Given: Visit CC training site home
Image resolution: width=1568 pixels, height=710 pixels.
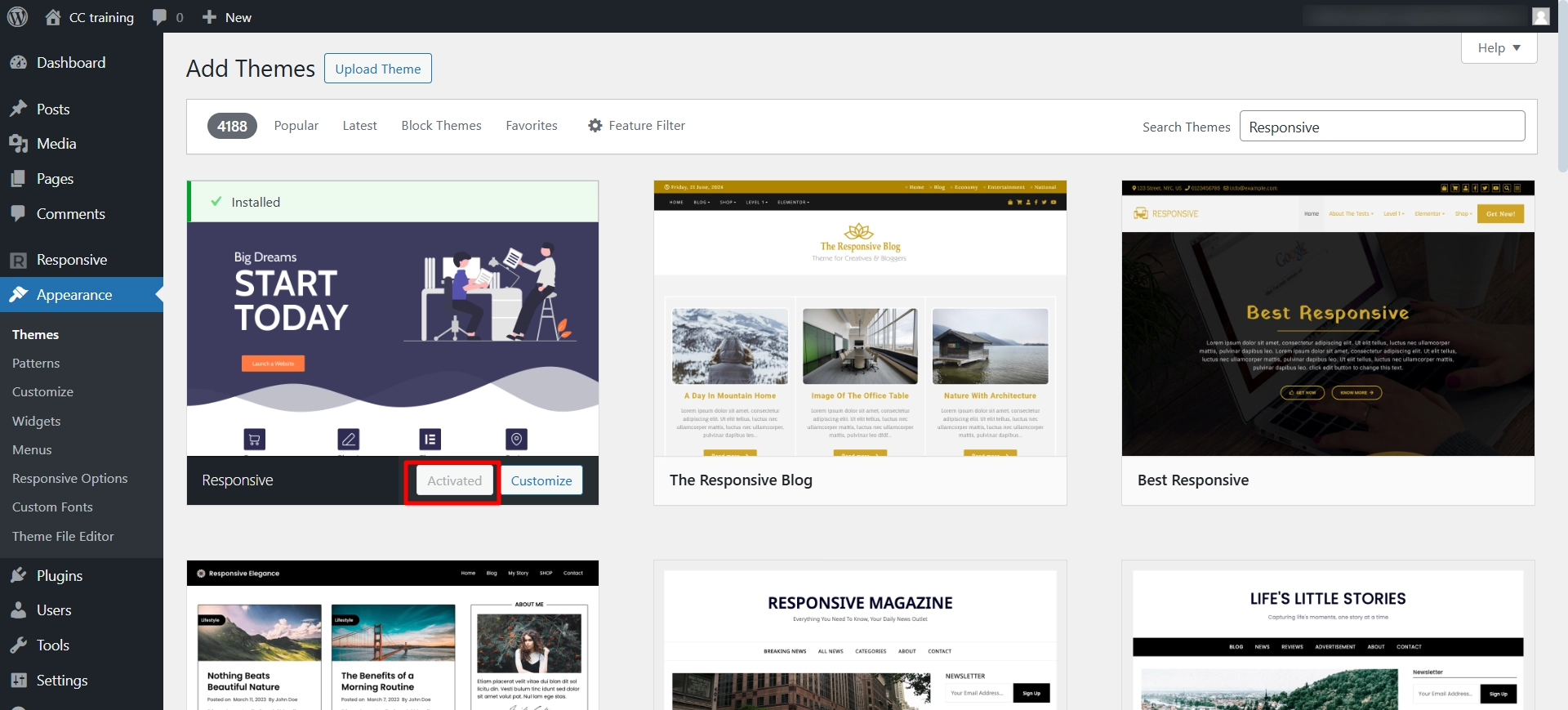Looking at the screenshot, I should coord(89,17).
